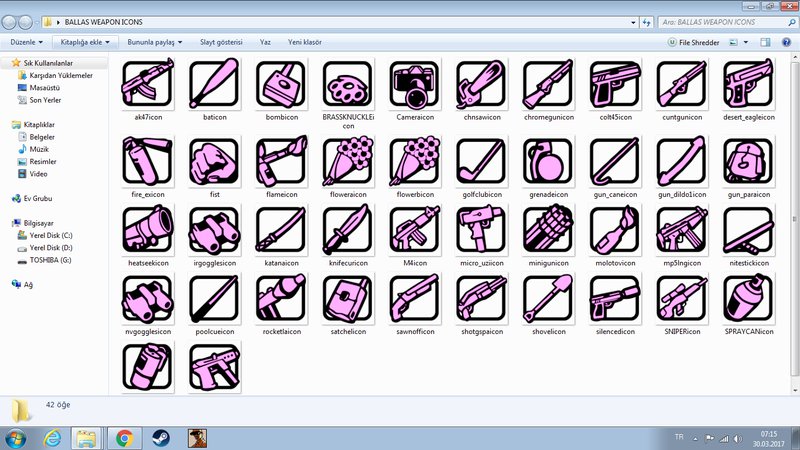This screenshot has height=450, width=800.
Task: Open the view options dropdown arrow
Action: pos(746,42)
